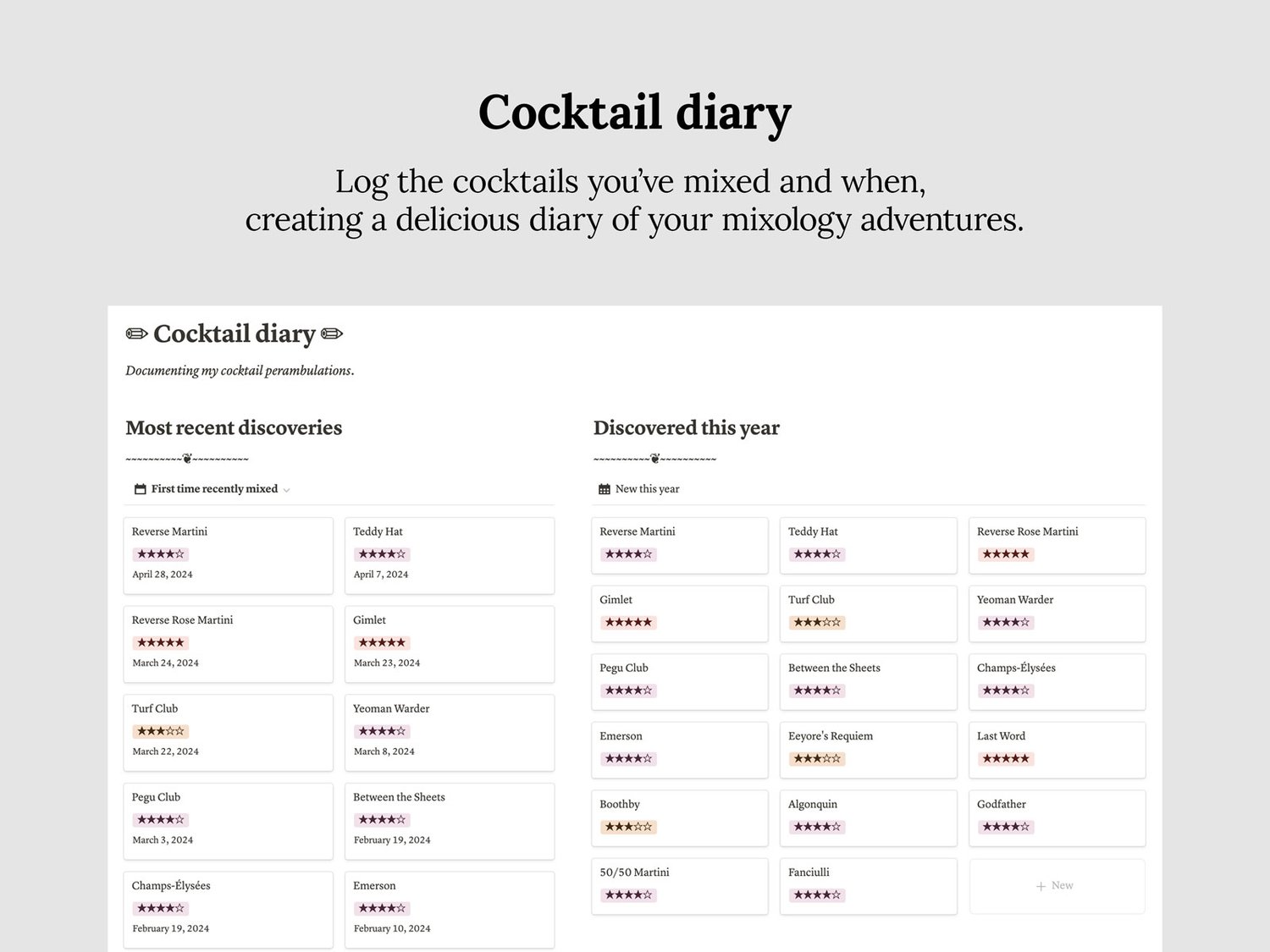
Task: Open the Godfather cocktail entry
Action: point(1057,817)
